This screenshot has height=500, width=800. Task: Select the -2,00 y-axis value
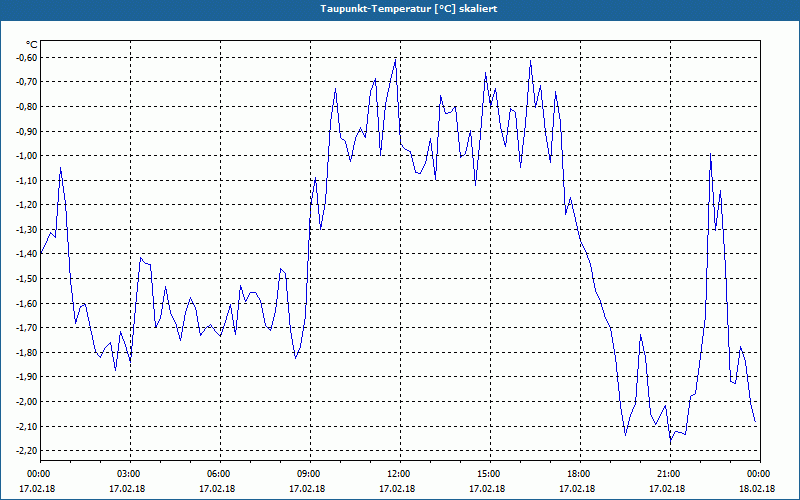26,402
